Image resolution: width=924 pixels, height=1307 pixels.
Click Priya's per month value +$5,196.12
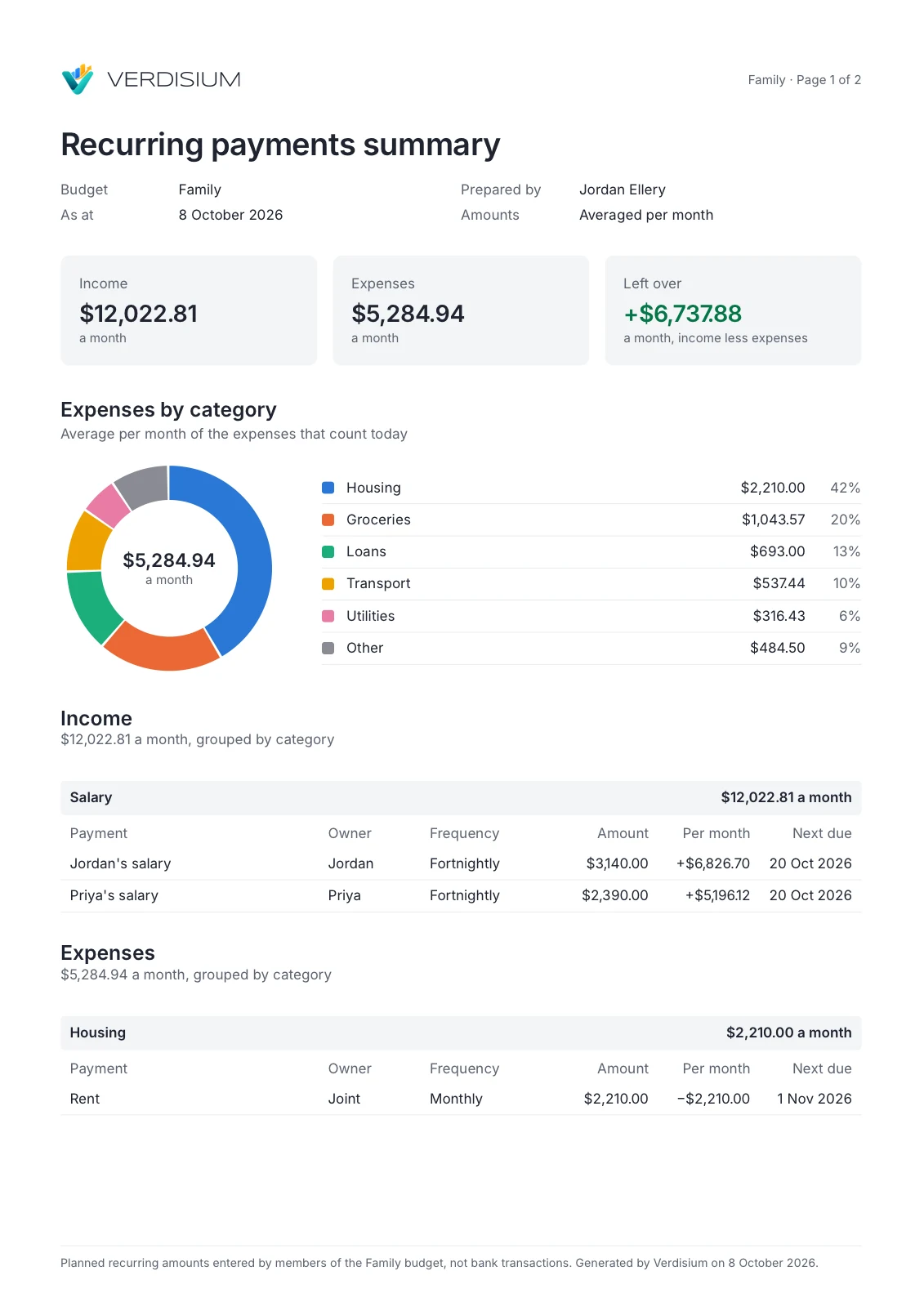[717, 895]
